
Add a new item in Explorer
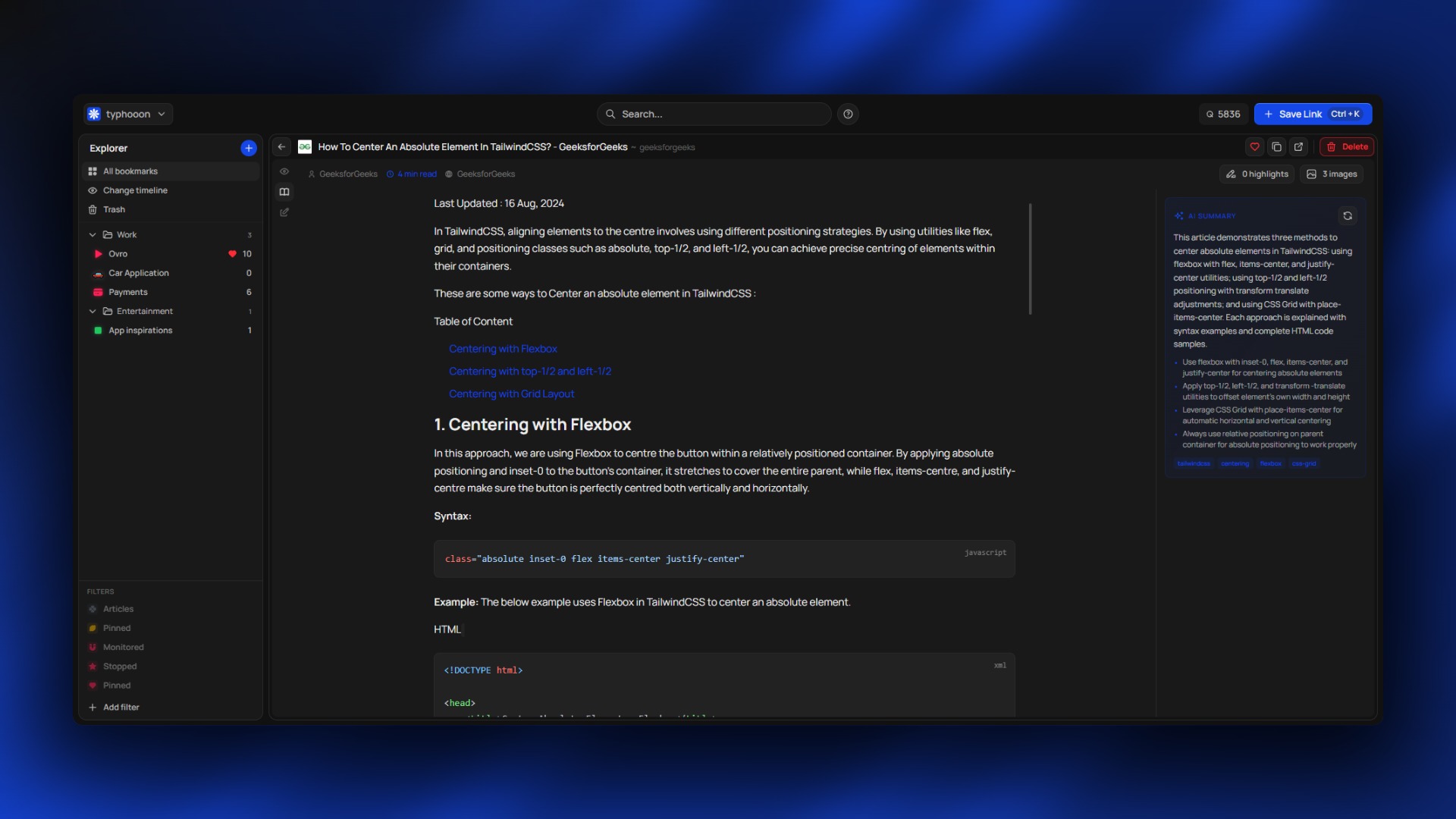pyautogui.click(x=248, y=148)
